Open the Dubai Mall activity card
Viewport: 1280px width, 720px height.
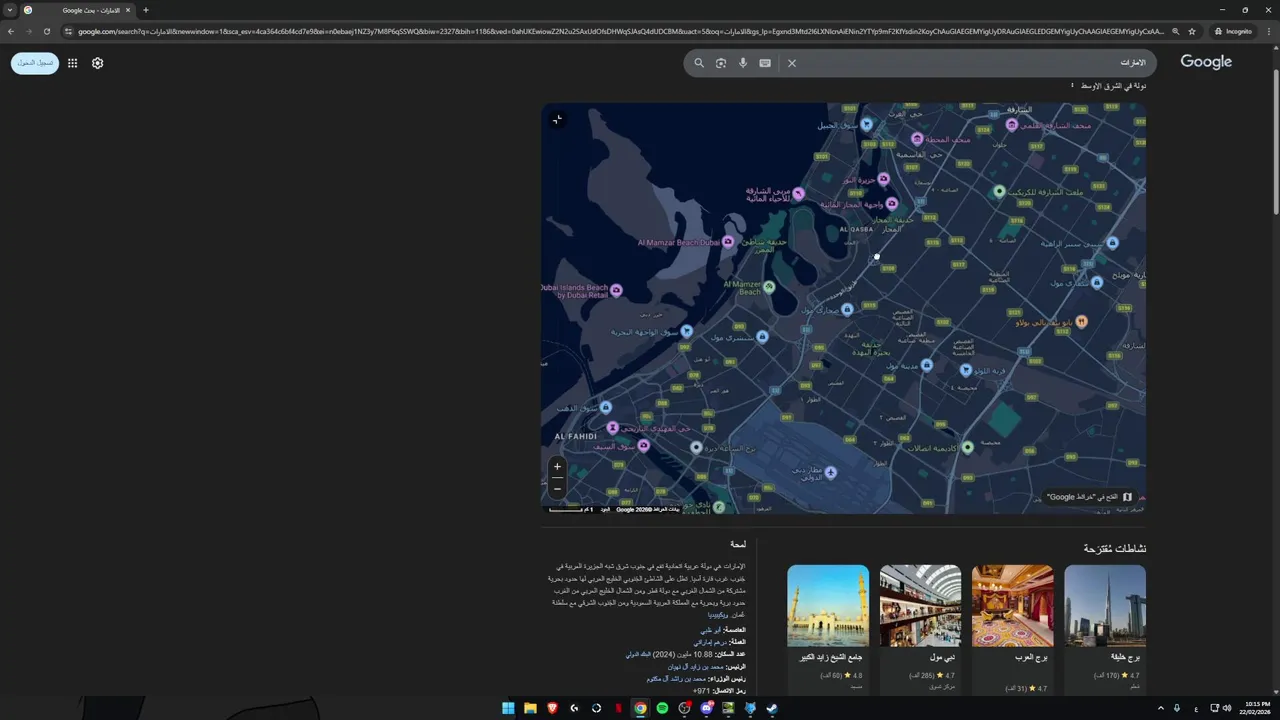(921, 630)
